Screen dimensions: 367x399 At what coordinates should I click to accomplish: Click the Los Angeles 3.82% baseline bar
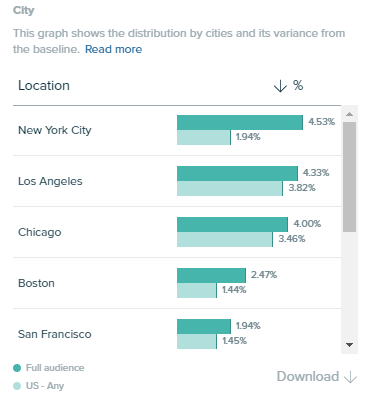[230, 189]
